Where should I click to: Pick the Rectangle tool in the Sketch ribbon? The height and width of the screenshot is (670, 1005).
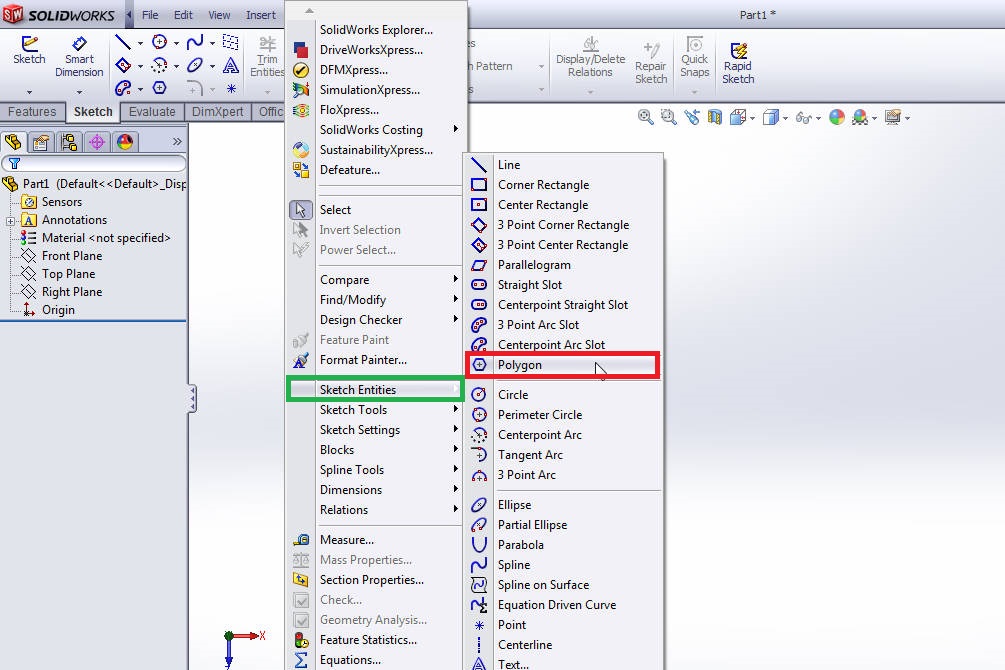(x=122, y=65)
